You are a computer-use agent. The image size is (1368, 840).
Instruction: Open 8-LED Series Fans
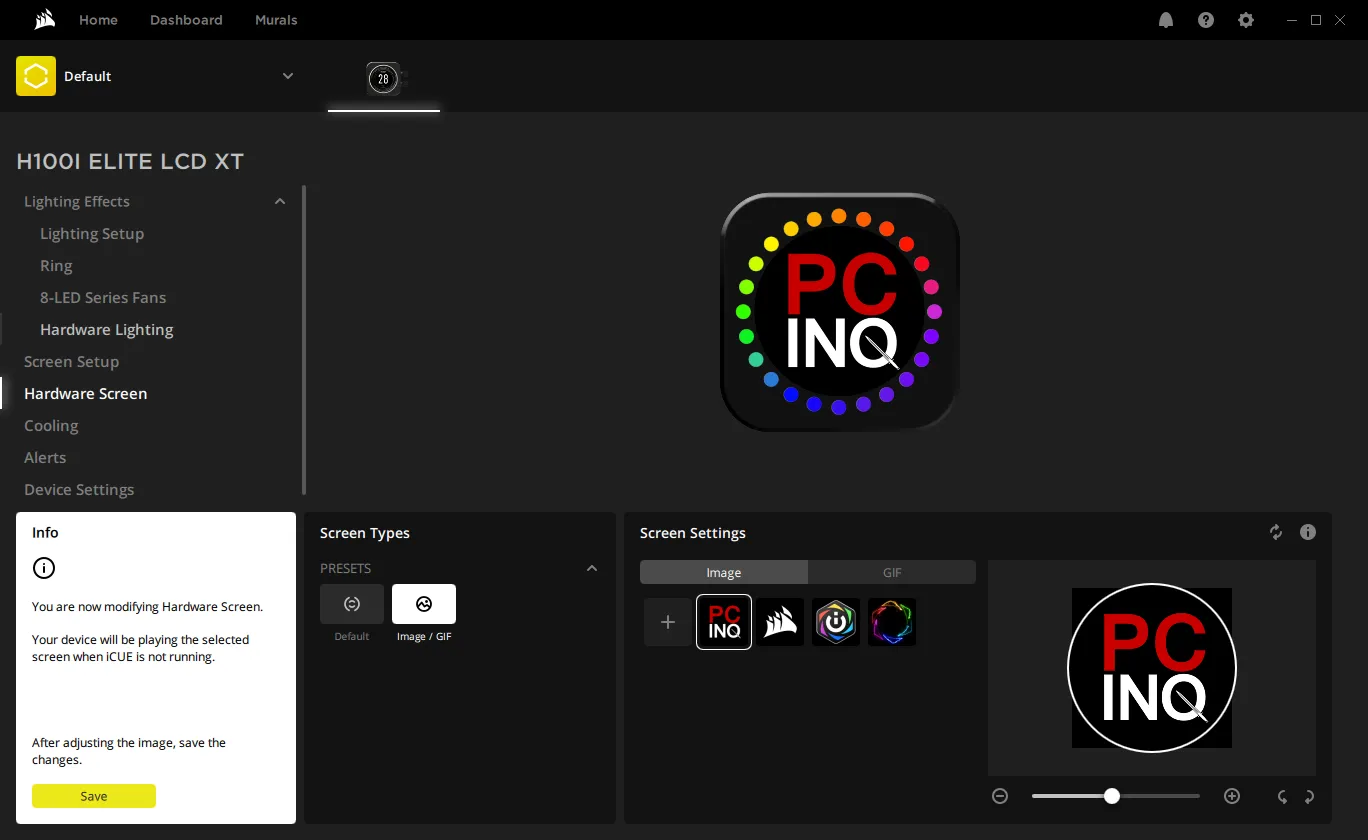point(103,297)
